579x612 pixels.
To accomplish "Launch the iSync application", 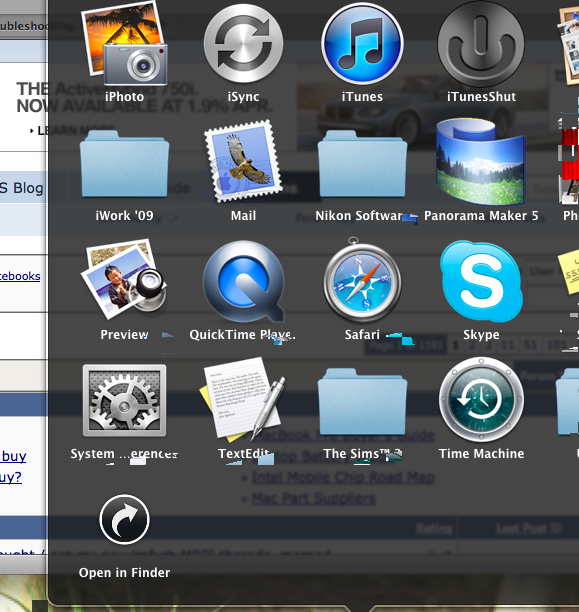I will pos(243,44).
